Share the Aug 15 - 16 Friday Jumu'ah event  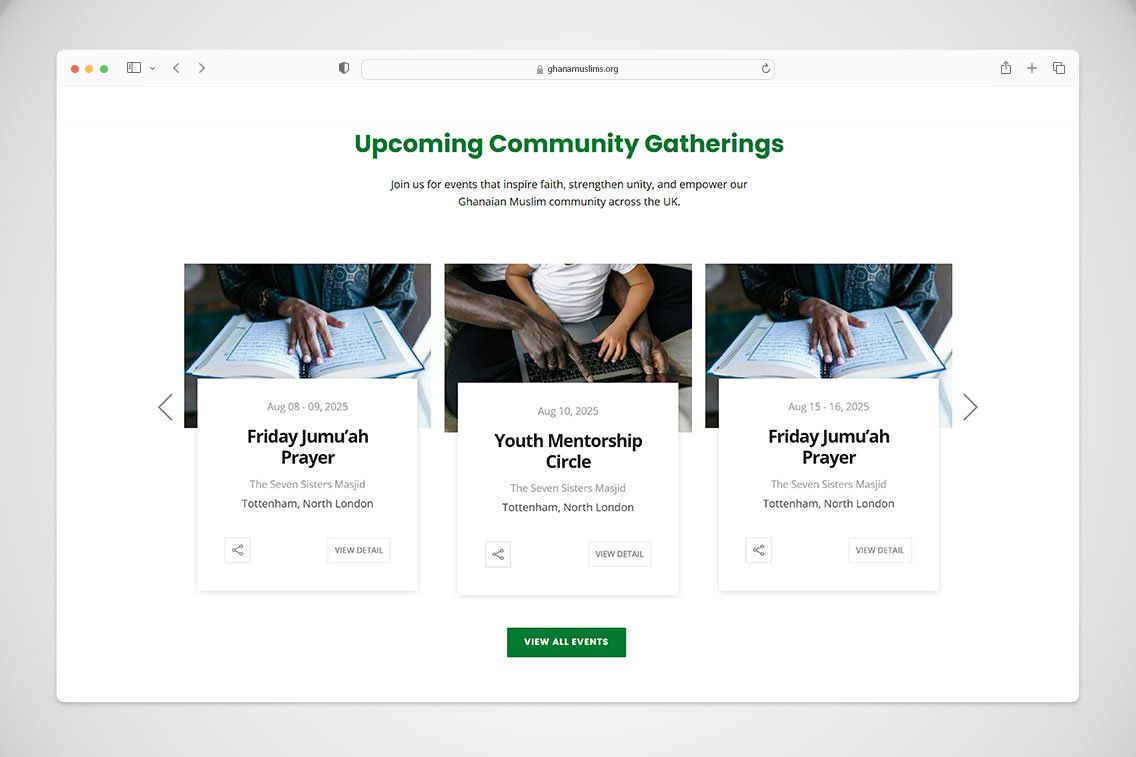[759, 551]
